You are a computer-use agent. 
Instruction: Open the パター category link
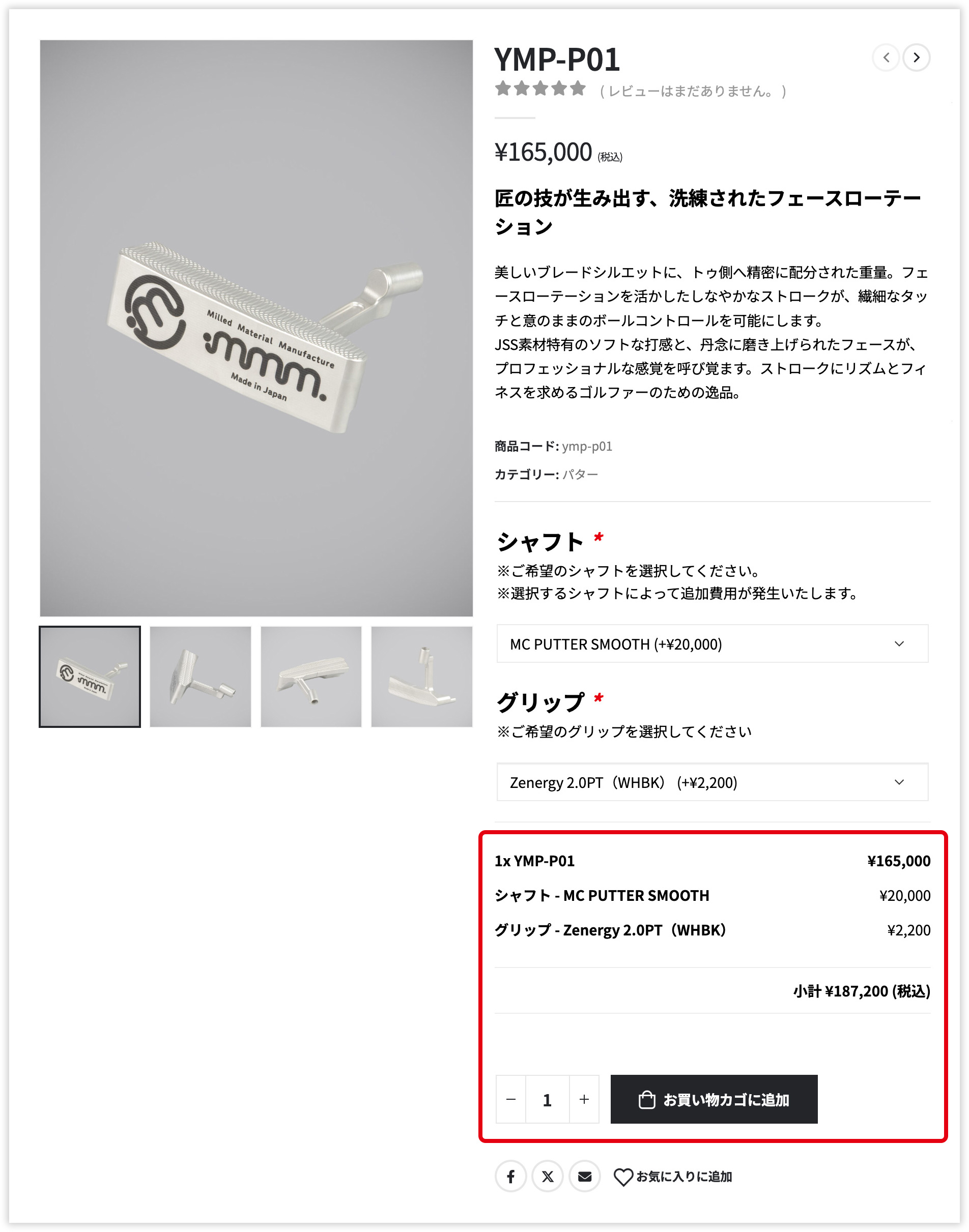[580, 475]
